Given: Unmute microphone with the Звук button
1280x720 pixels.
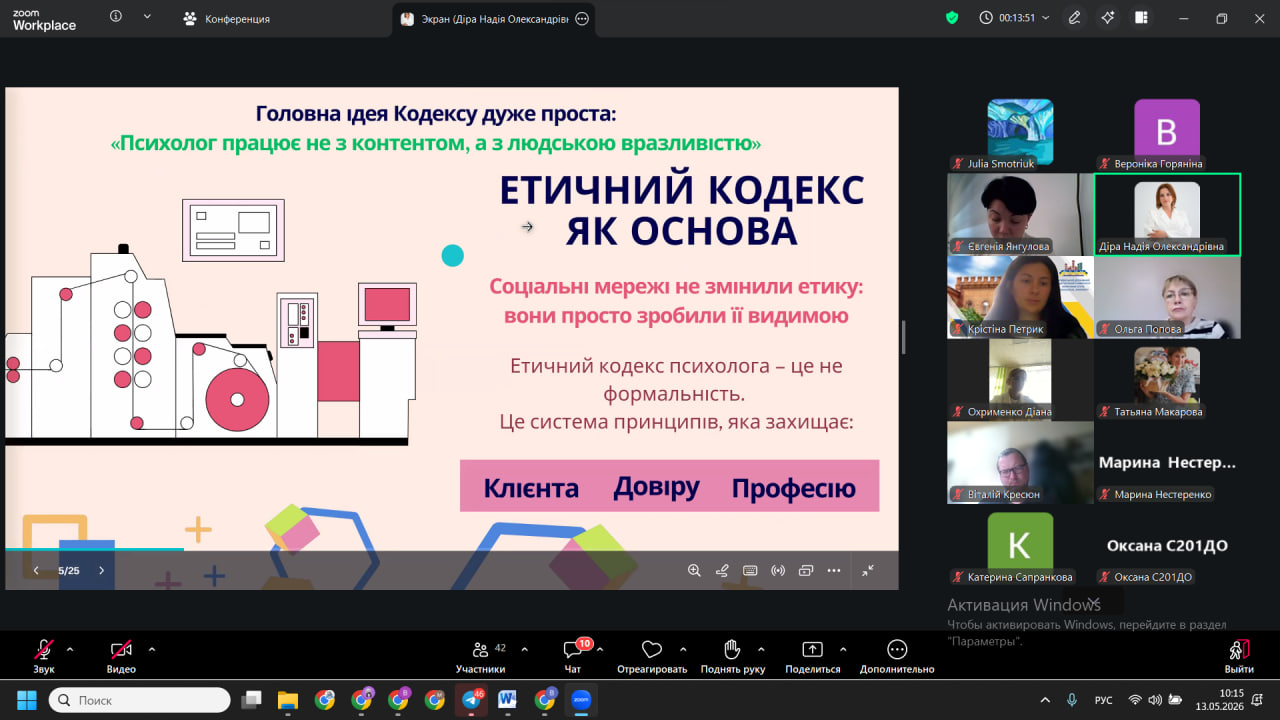Looking at the screenshot, I should click(44, 656).
